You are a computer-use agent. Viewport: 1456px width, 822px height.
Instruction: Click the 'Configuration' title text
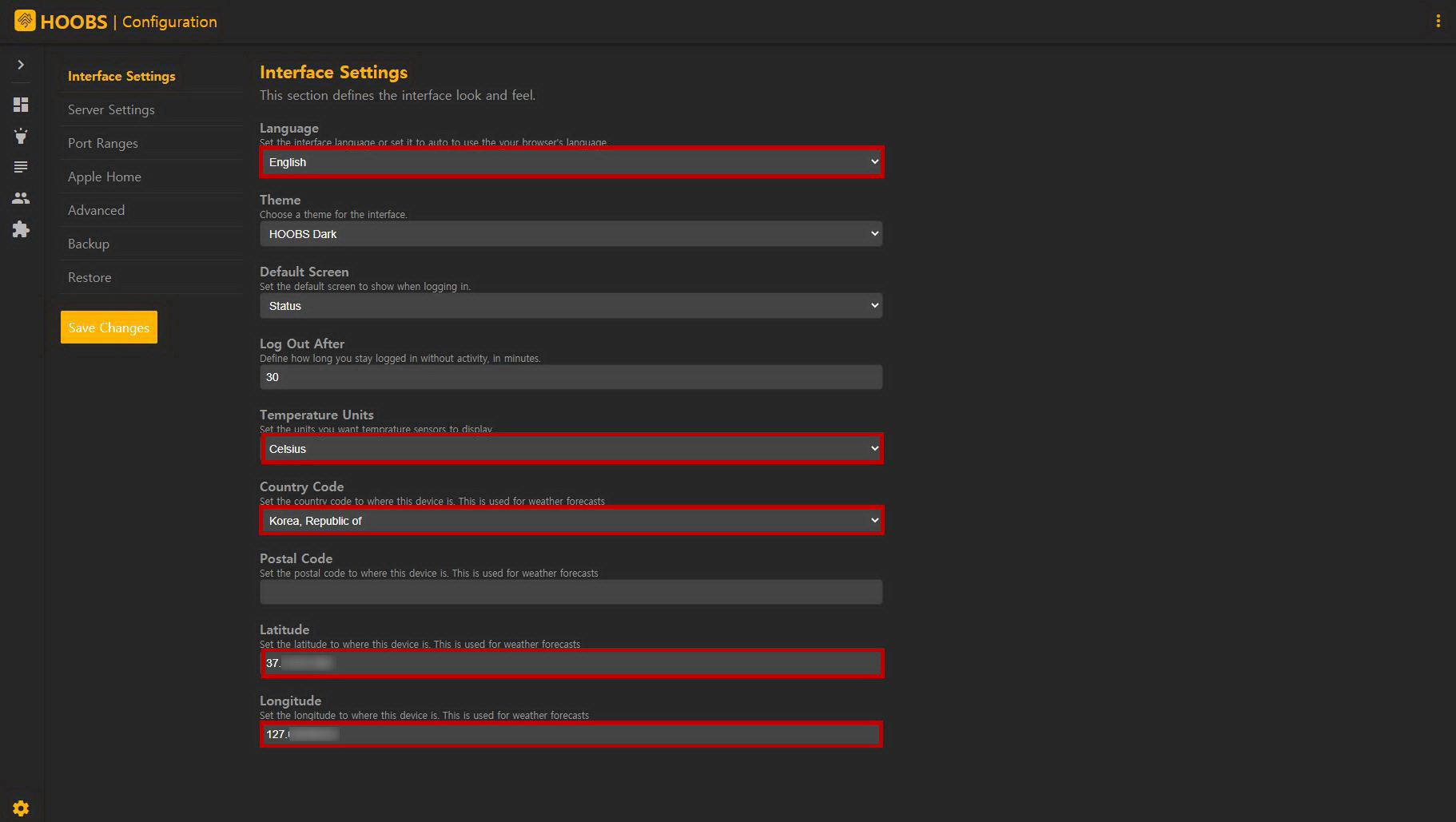(169, 22)
